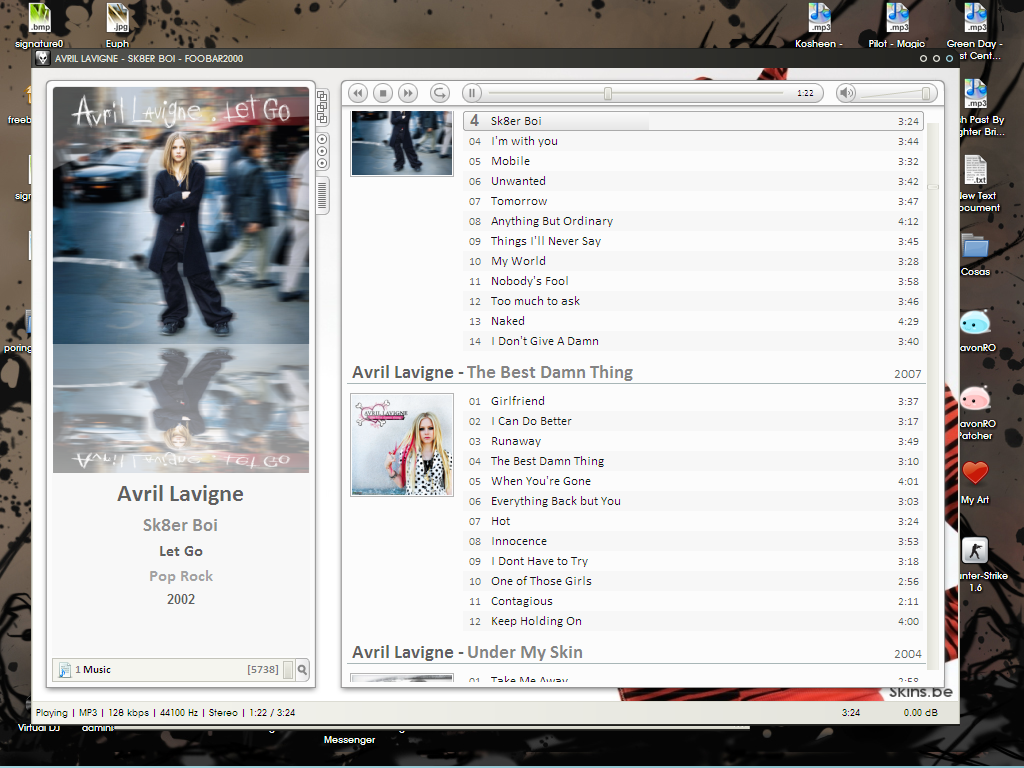Select the third circular sidebar radio button
This screenshot has width=1024, height=768.
tap(322, 163)
